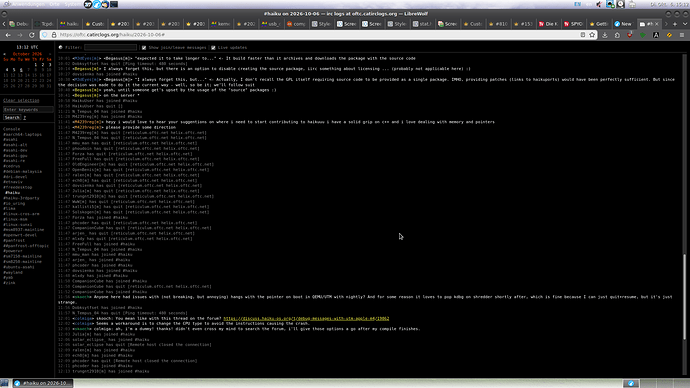Disable the Live updates checkbox
Viewport: 690px width, 388px height.
[213, 48]
